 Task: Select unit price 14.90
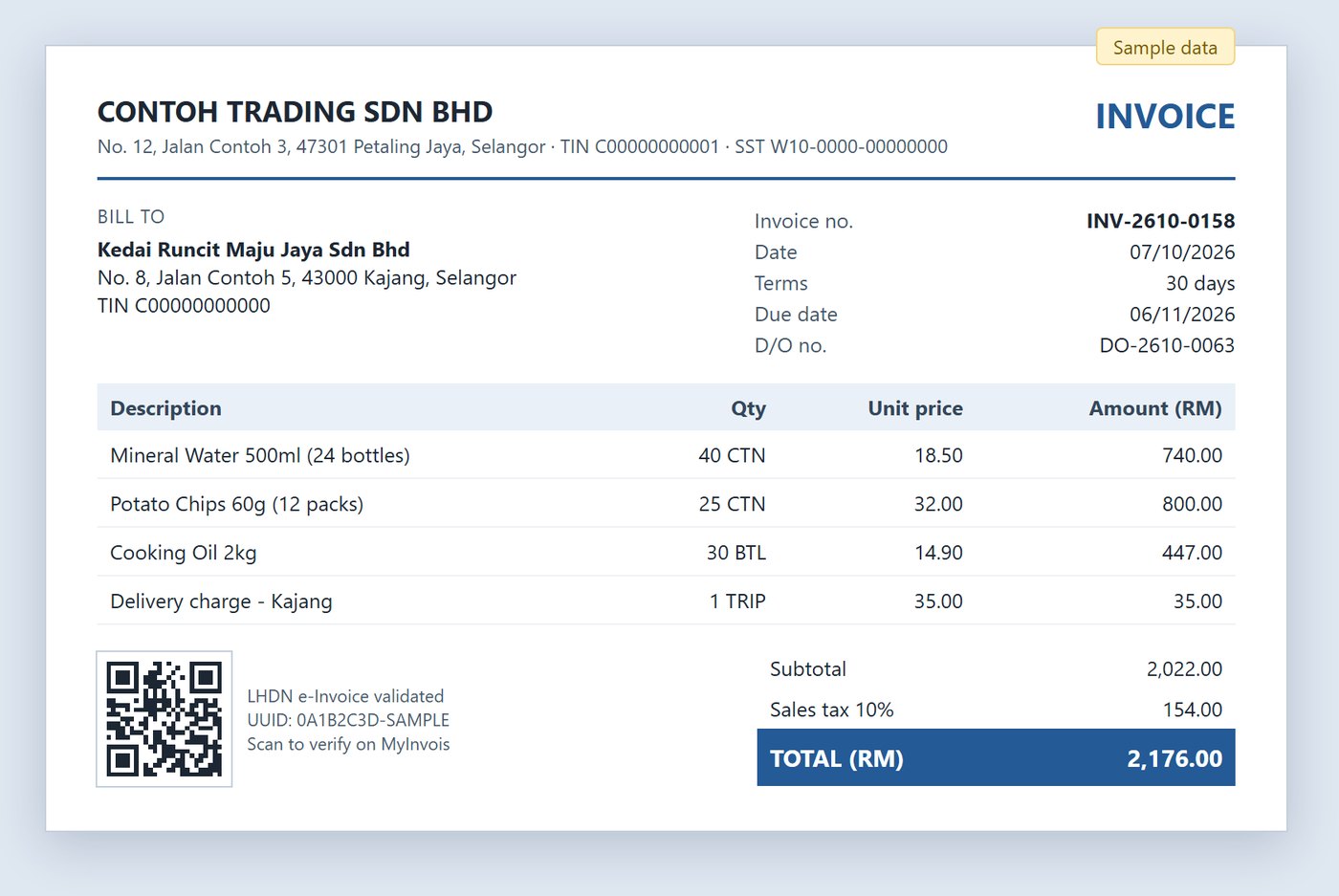click(938, 553)
